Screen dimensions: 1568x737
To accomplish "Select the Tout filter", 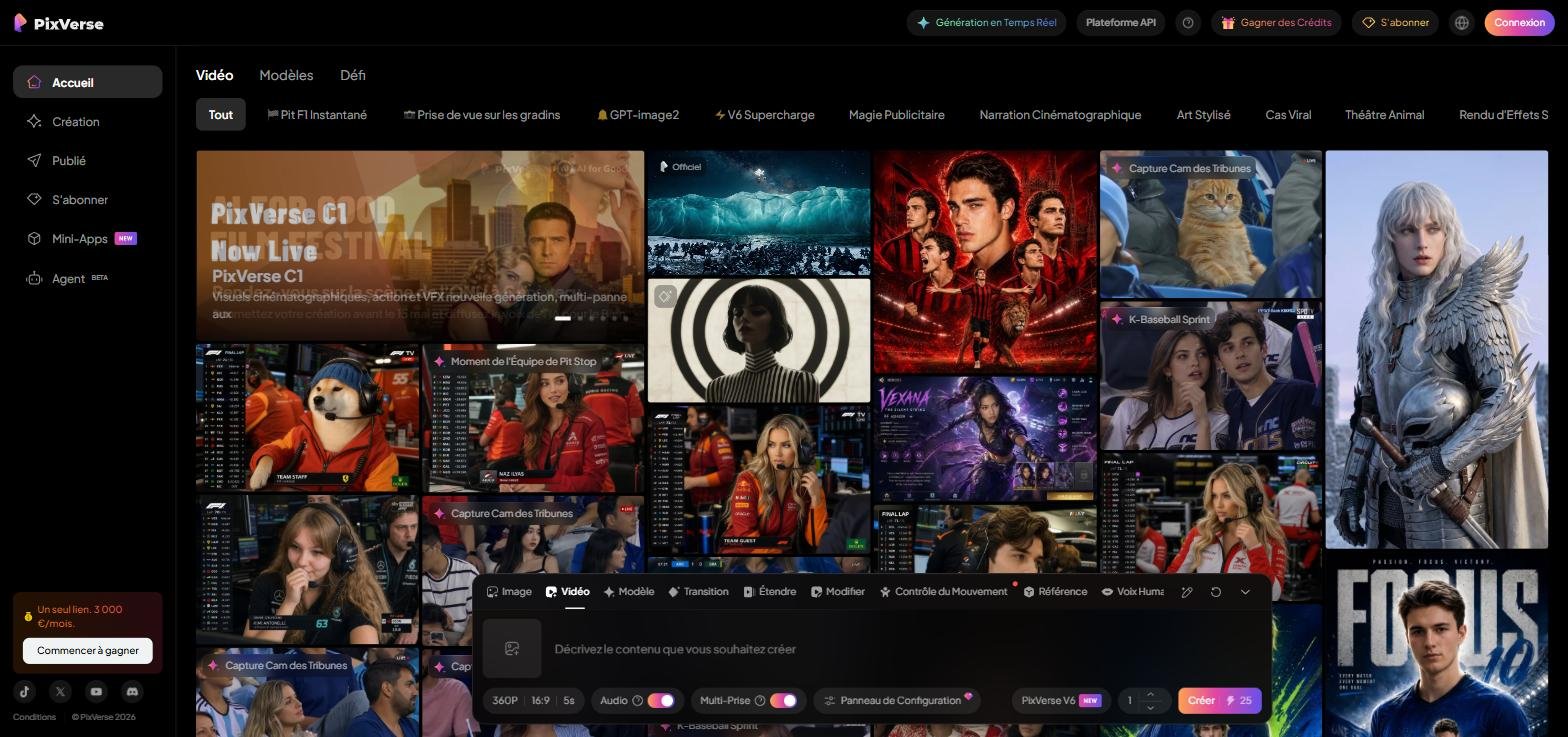I will coord(221,115).
